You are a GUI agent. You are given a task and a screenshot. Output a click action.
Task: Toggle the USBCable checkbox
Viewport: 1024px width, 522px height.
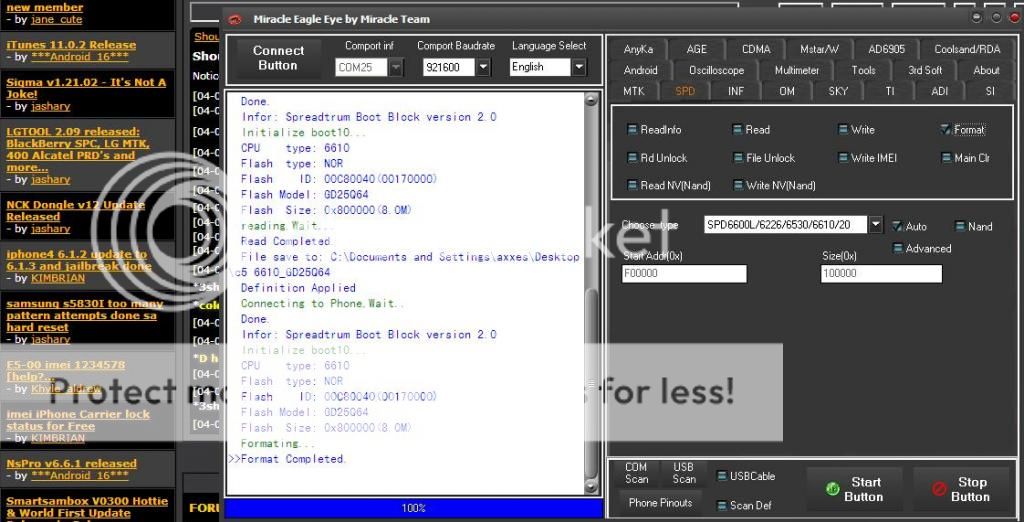[x=722, y=476]
